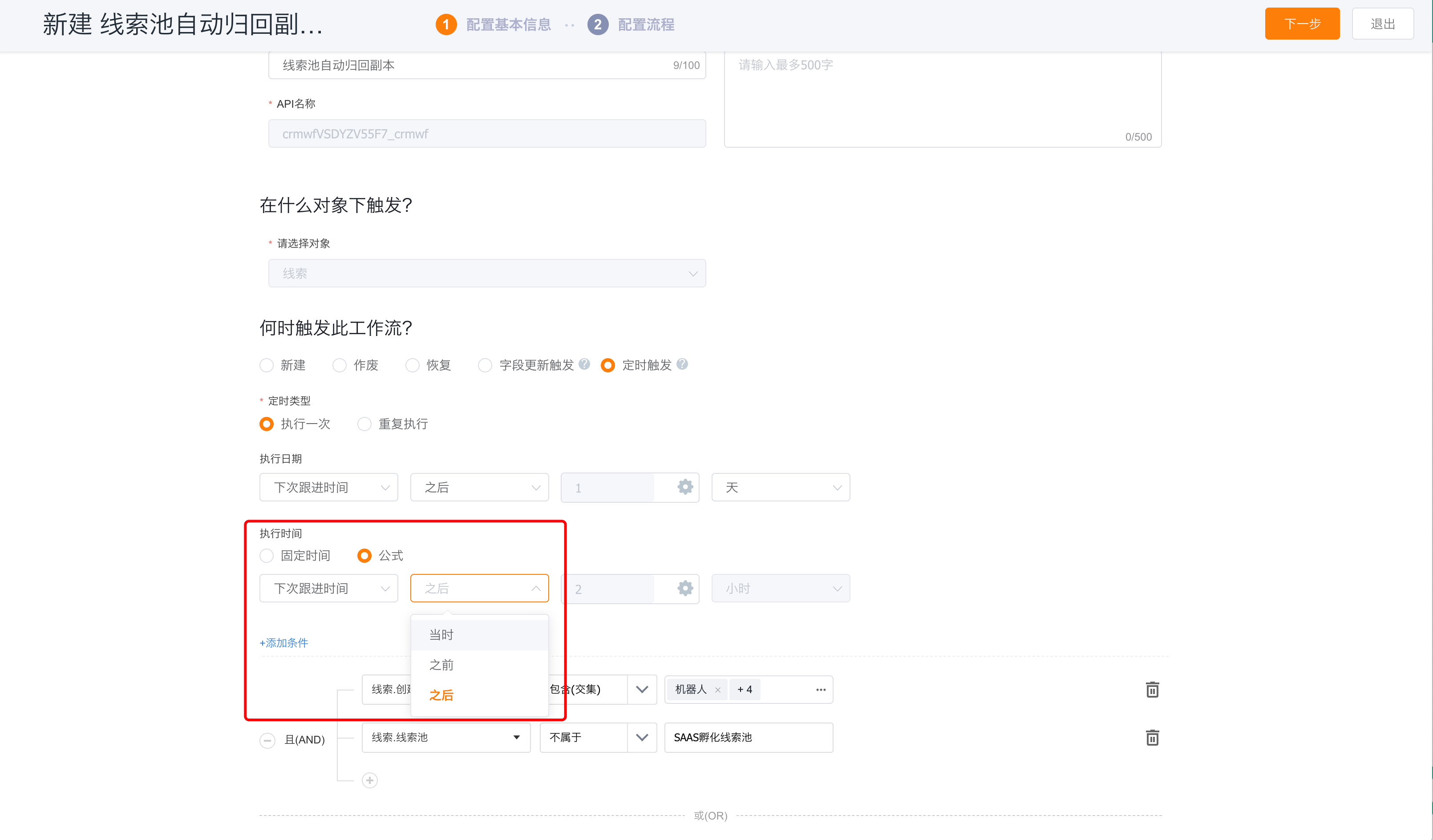Click the SAAS孵化线索池 value field
The width and height of the screenshot is (1433, 840).
point(749,737)
